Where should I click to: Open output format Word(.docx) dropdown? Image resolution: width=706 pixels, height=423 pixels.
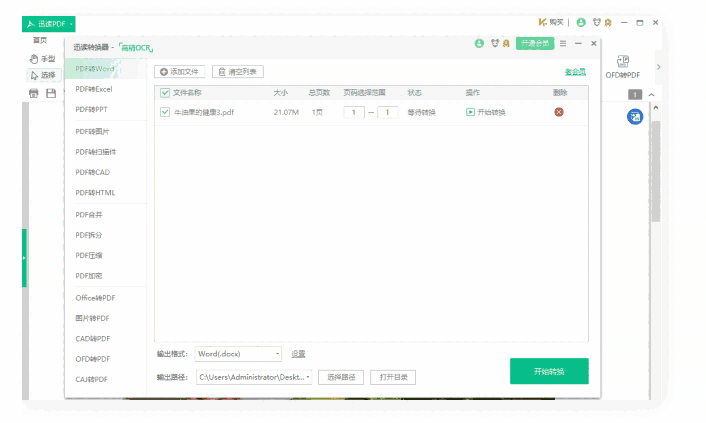[x=238, y=354]
